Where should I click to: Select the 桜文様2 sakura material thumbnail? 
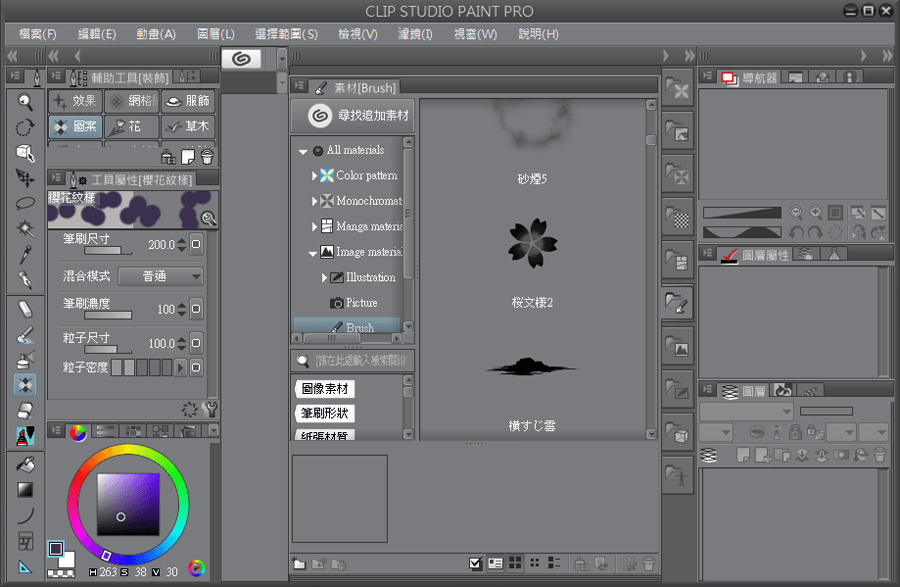[535, 245]
